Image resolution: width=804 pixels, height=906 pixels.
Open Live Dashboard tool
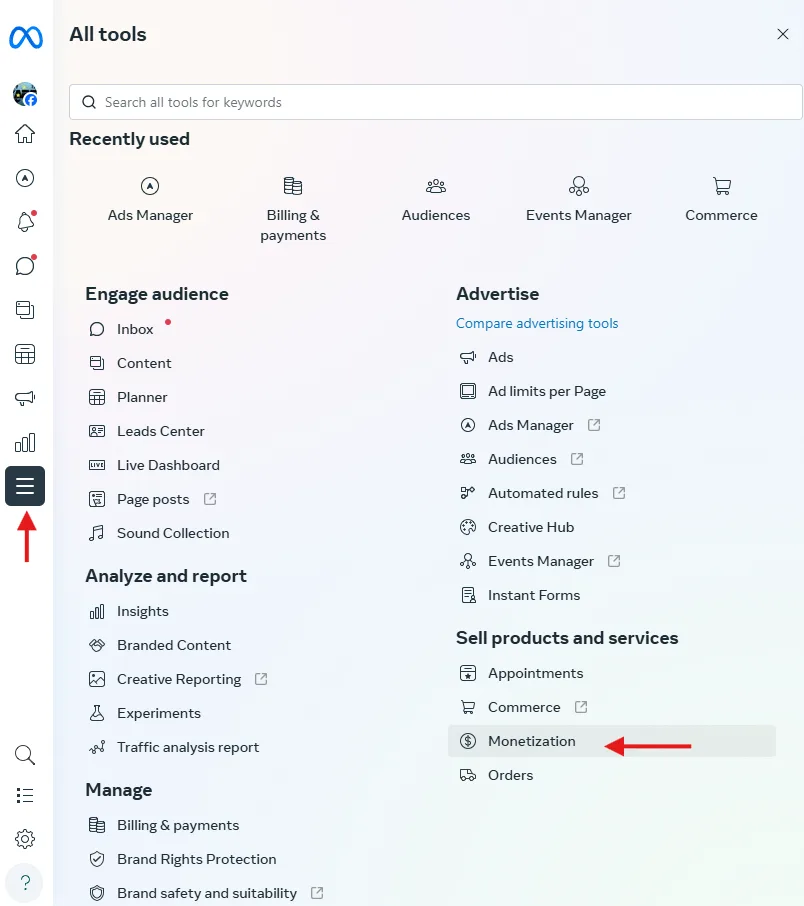pos(168,465)
